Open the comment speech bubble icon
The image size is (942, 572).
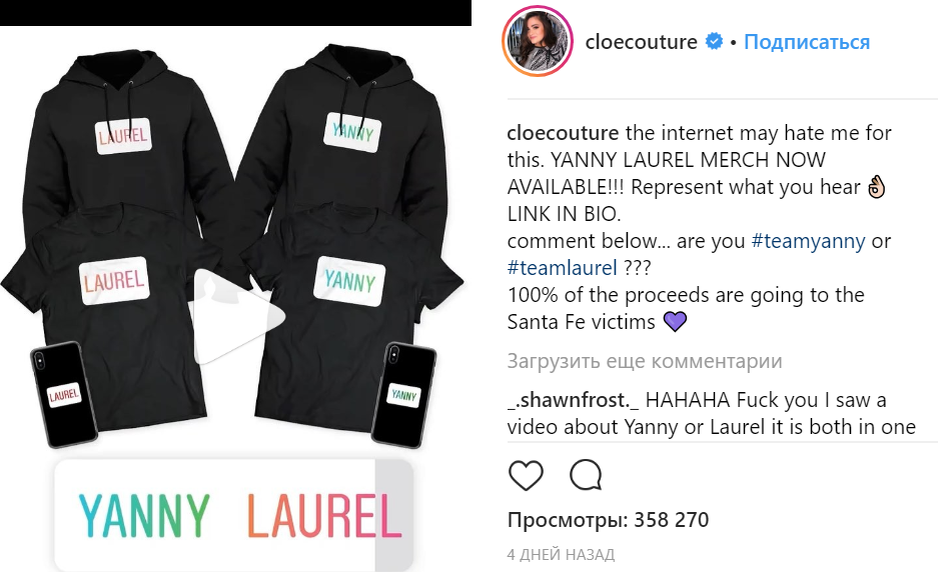[x=586, y=475]
